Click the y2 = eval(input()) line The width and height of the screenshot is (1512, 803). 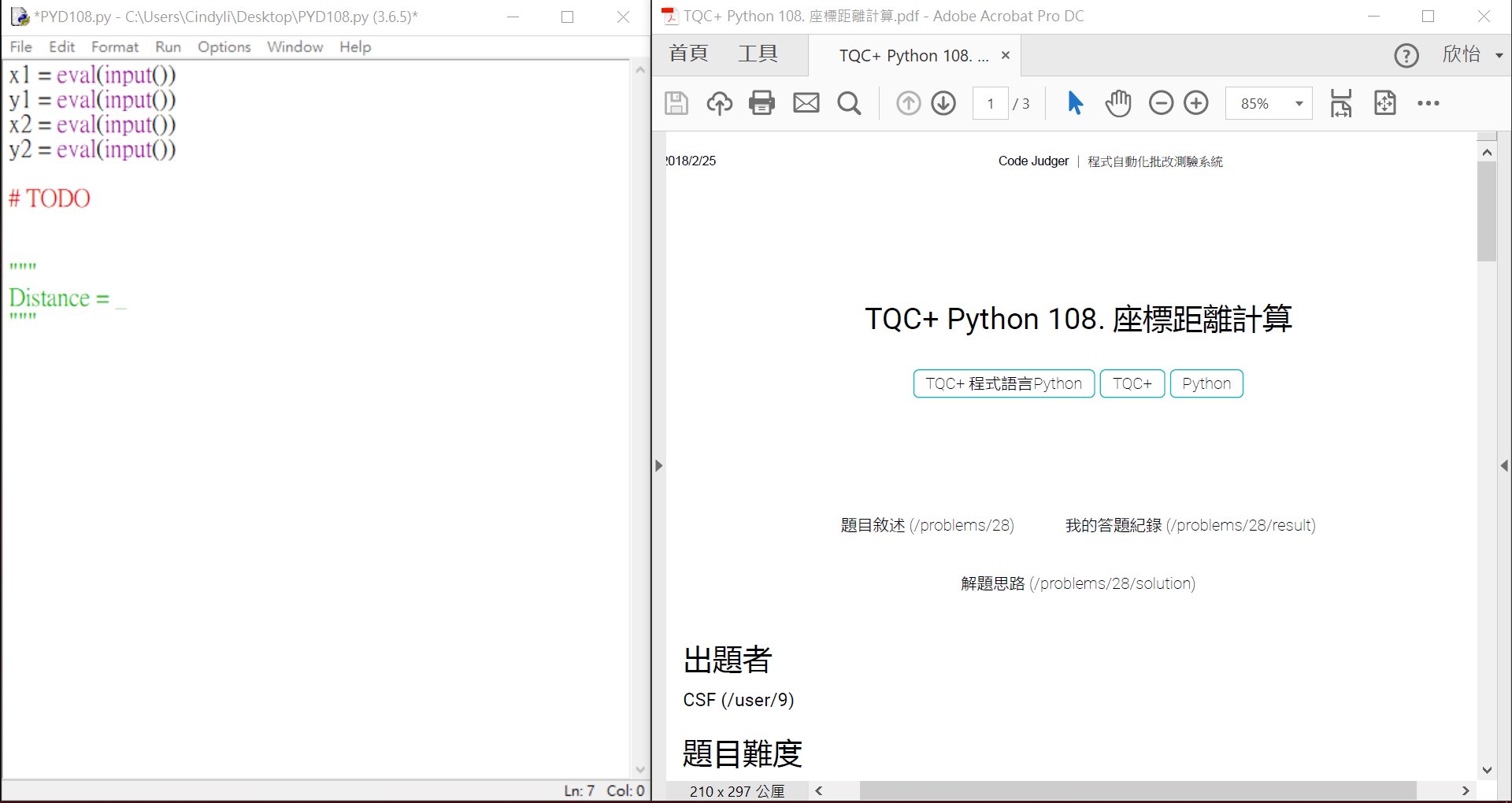(92, 149)
